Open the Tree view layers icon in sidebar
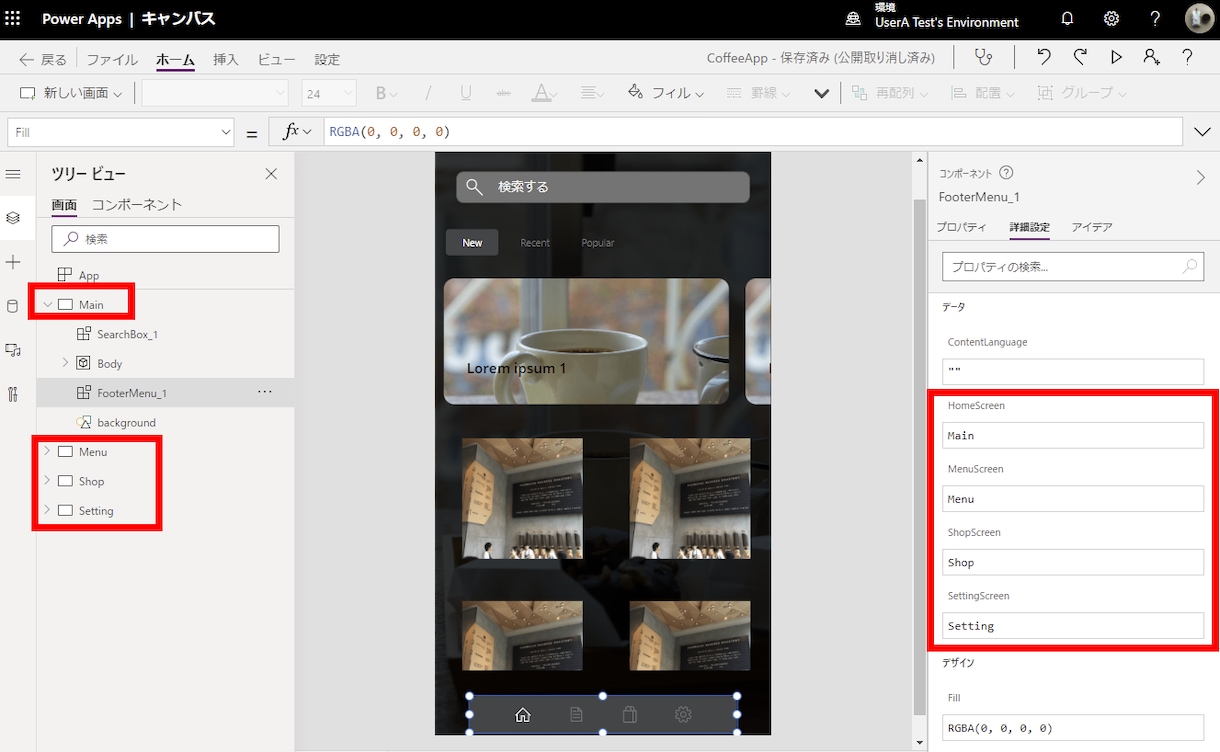Viewport: 1220px width, 752px height. tap(13, 218)
